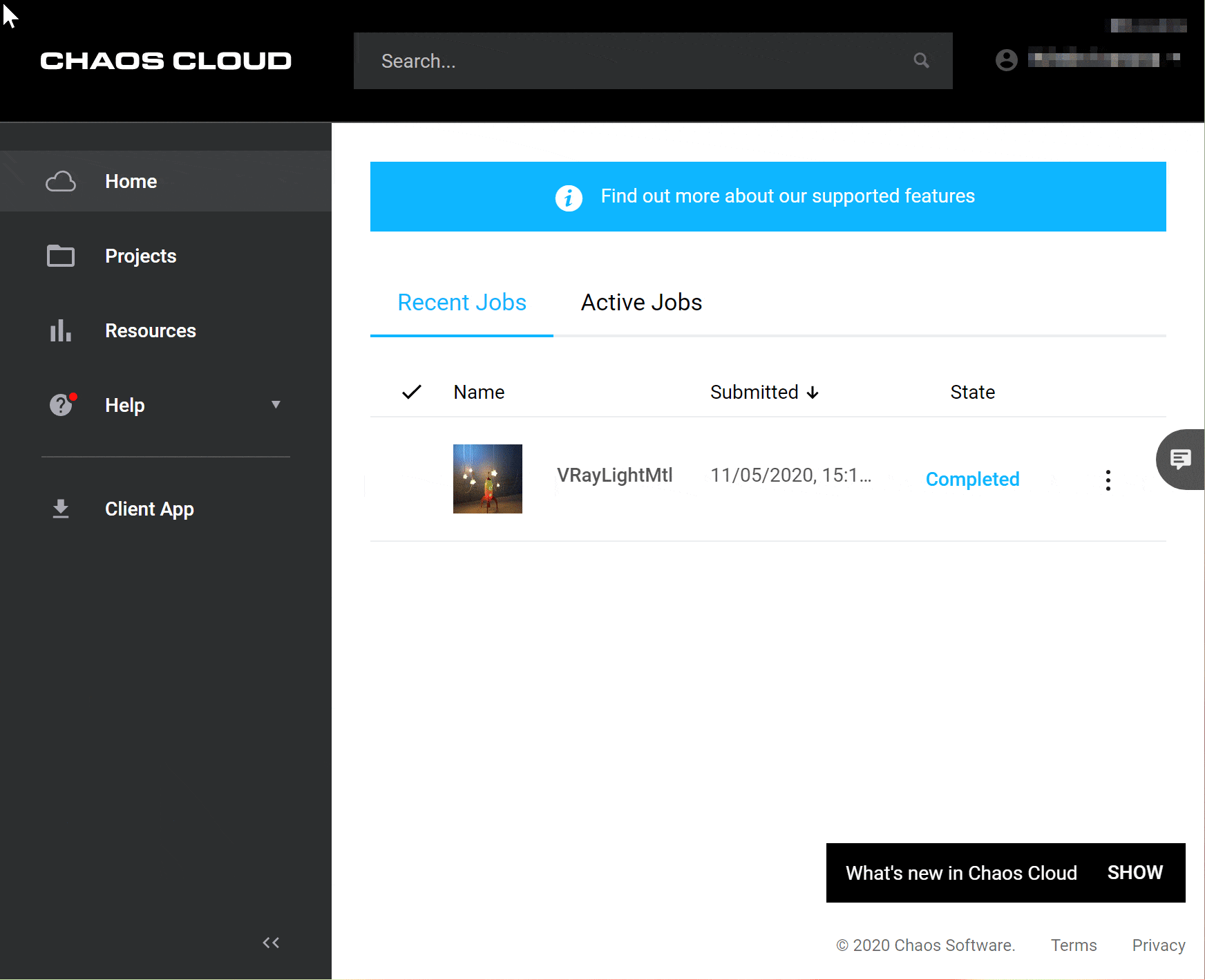Switch to the Recent Jobs tab

click(x=462, y=303)
